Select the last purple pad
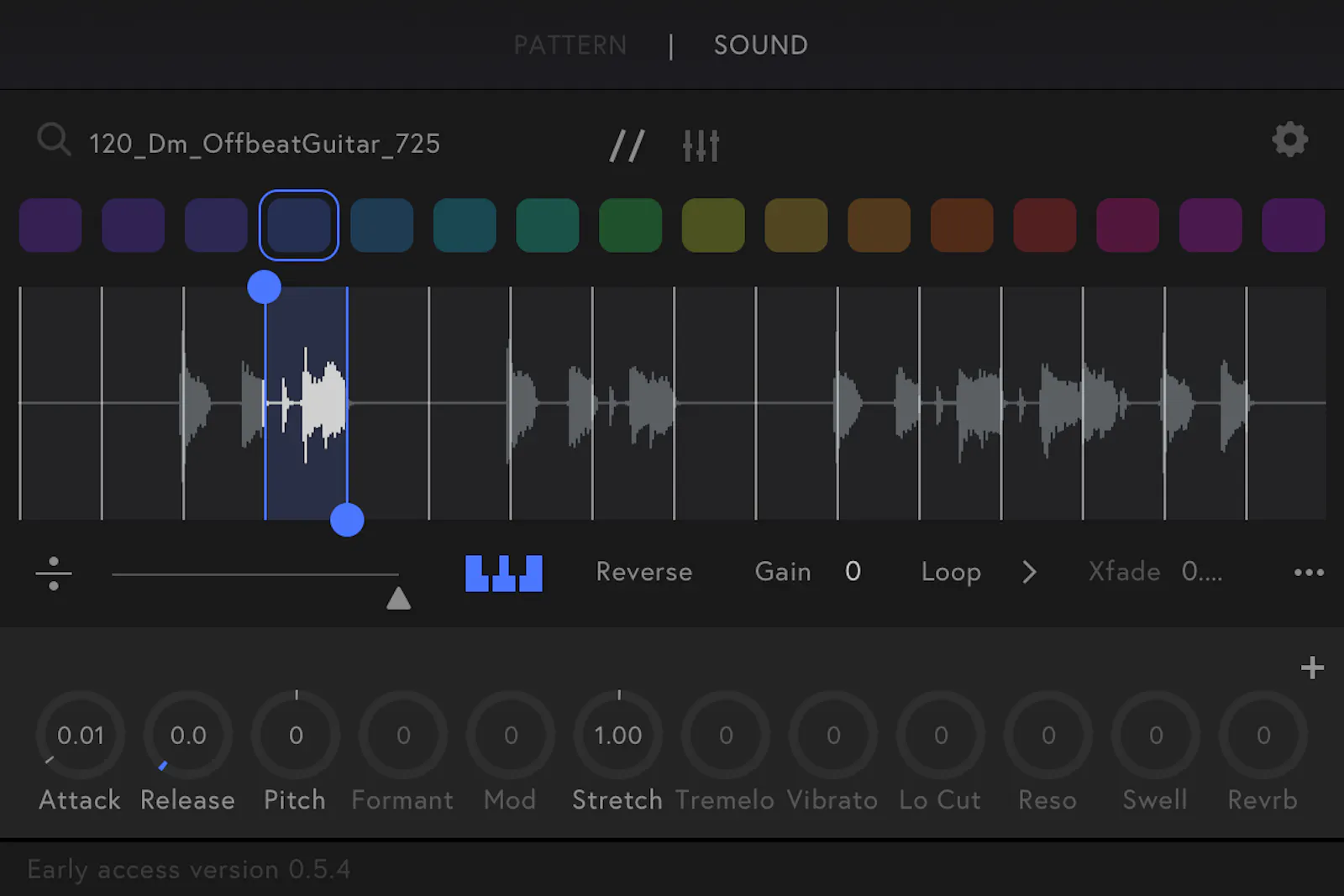The width and height of the screenshot is (1344, 896). 1294,225
